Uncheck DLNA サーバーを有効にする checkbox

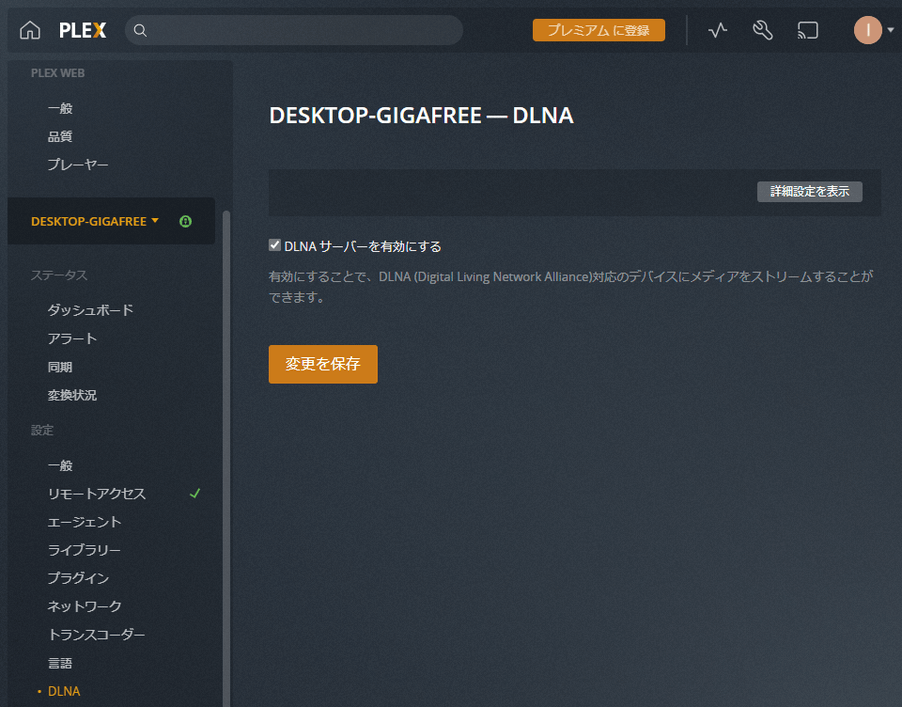(x=275, y=246)
